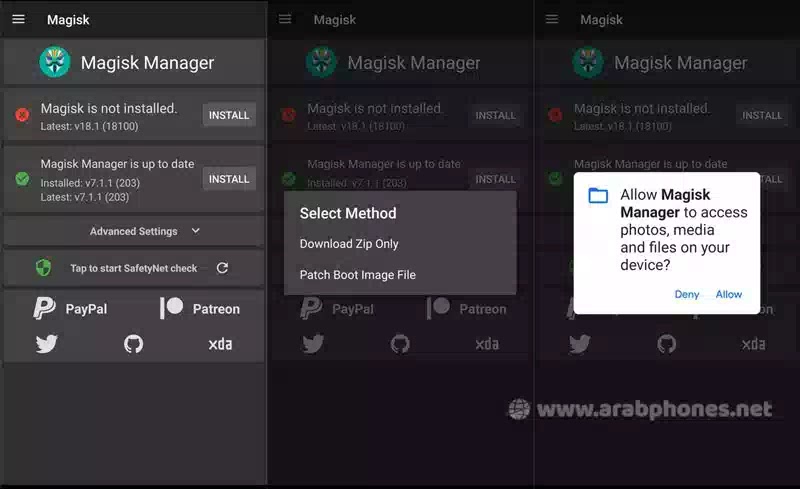Open the Patreon link in left screen
This screenshot has width=800, height=489.
click(199, 309)
